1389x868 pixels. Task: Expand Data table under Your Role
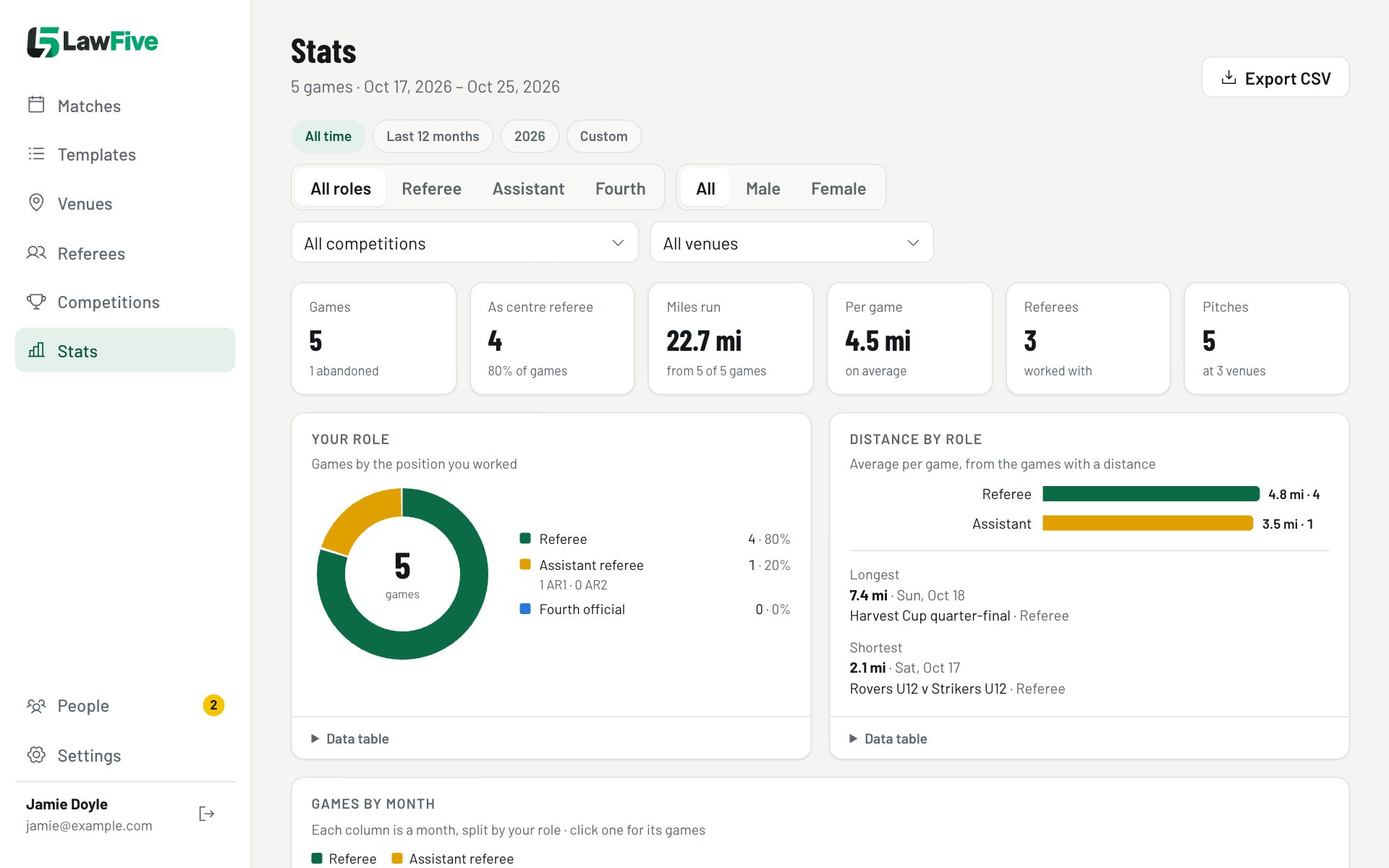[350, 739]
